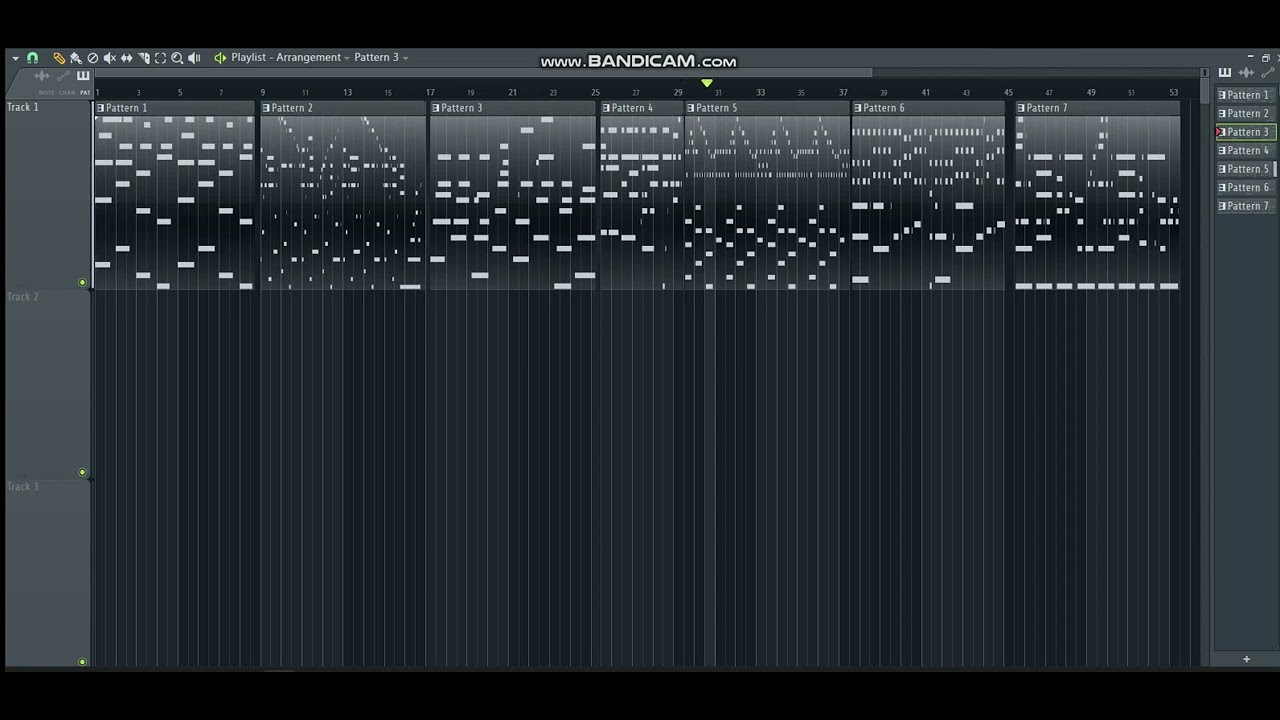Toggle automation clip focus above CHAN label
The image size is (1280, 720).
click(64, 76)
